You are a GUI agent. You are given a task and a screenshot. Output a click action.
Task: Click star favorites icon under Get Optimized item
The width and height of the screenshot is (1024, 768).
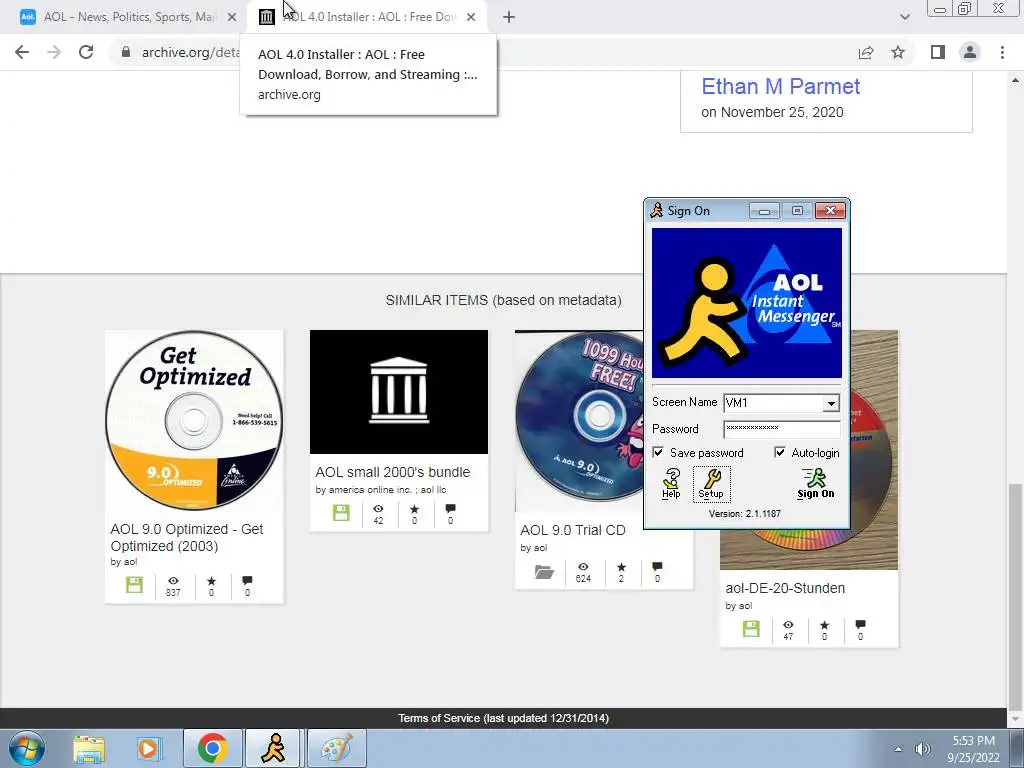tap(211, 581)
